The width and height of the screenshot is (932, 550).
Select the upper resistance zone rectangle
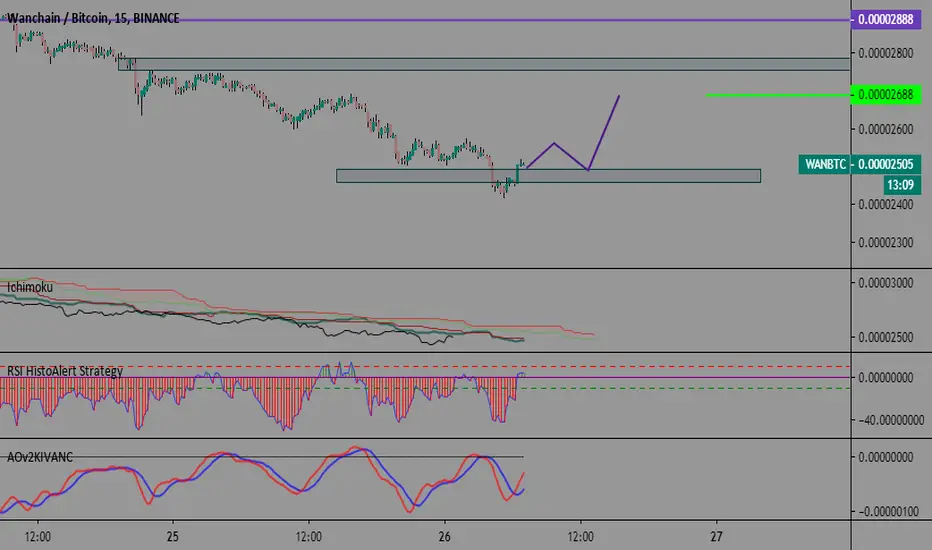pos(484,64)
